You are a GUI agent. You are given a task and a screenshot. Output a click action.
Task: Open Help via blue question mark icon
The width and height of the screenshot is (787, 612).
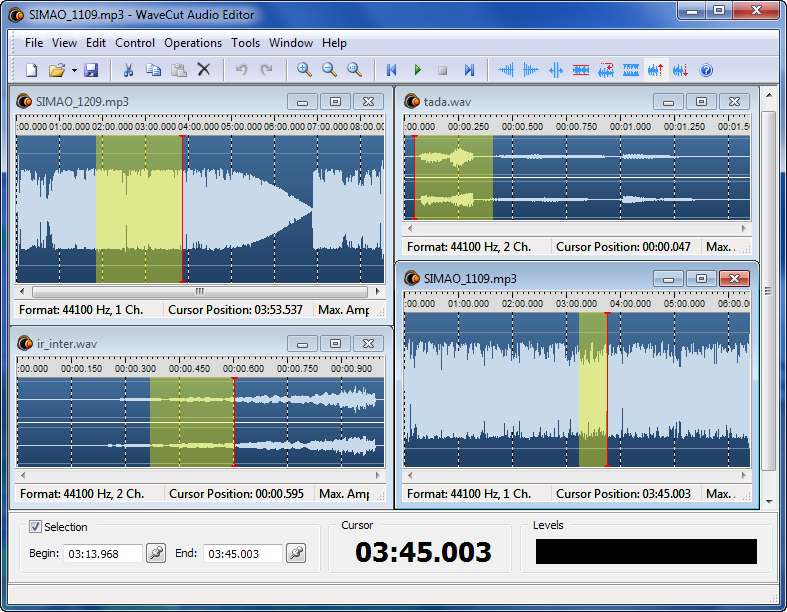707,70
